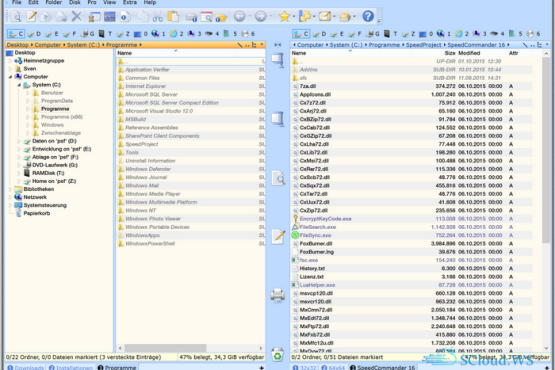Select Windows Defender folder in left pane
The height and width of the screenshot is (370, 555).
[148, 169]
